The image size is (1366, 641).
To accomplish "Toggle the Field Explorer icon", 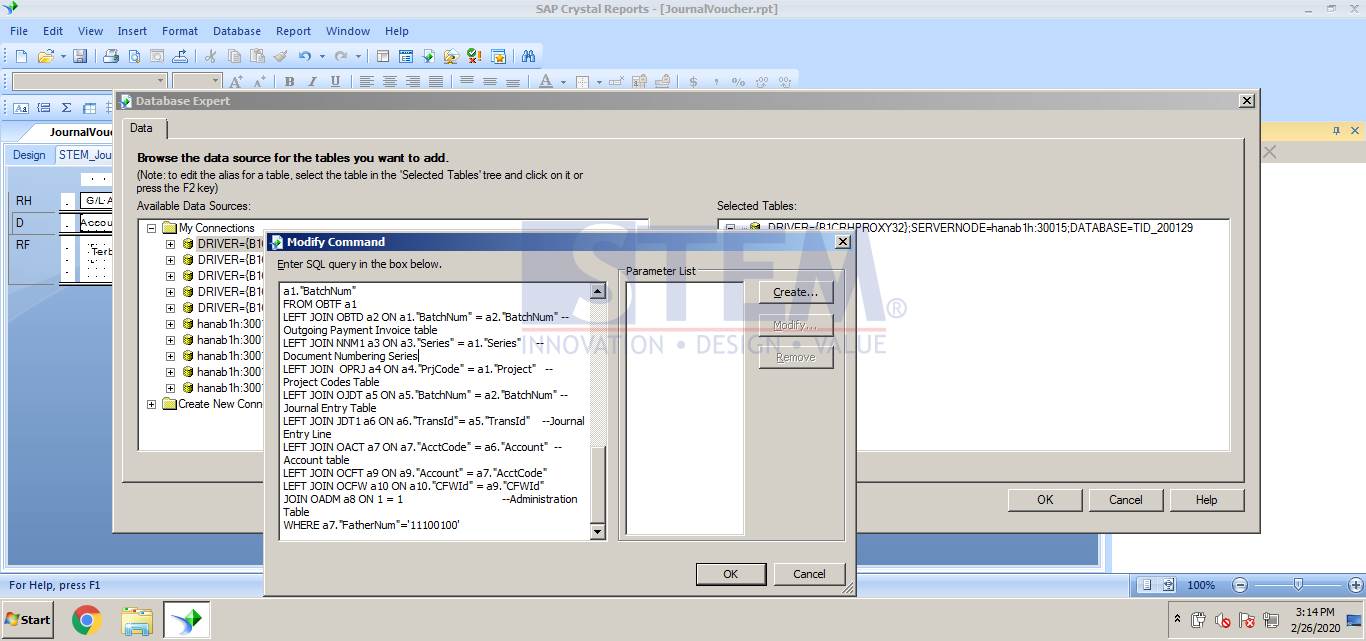I will click(x=406, y=56).
